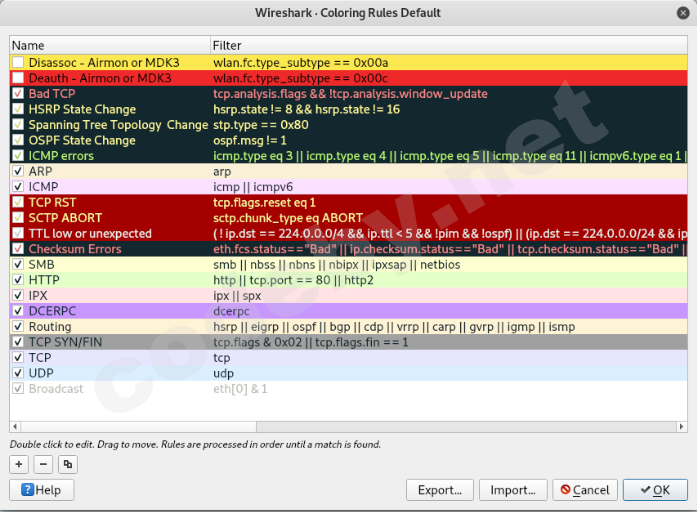Uncheck the TCP SYN/FIN checkbox
Screen dimensions: 697x512
18,342
